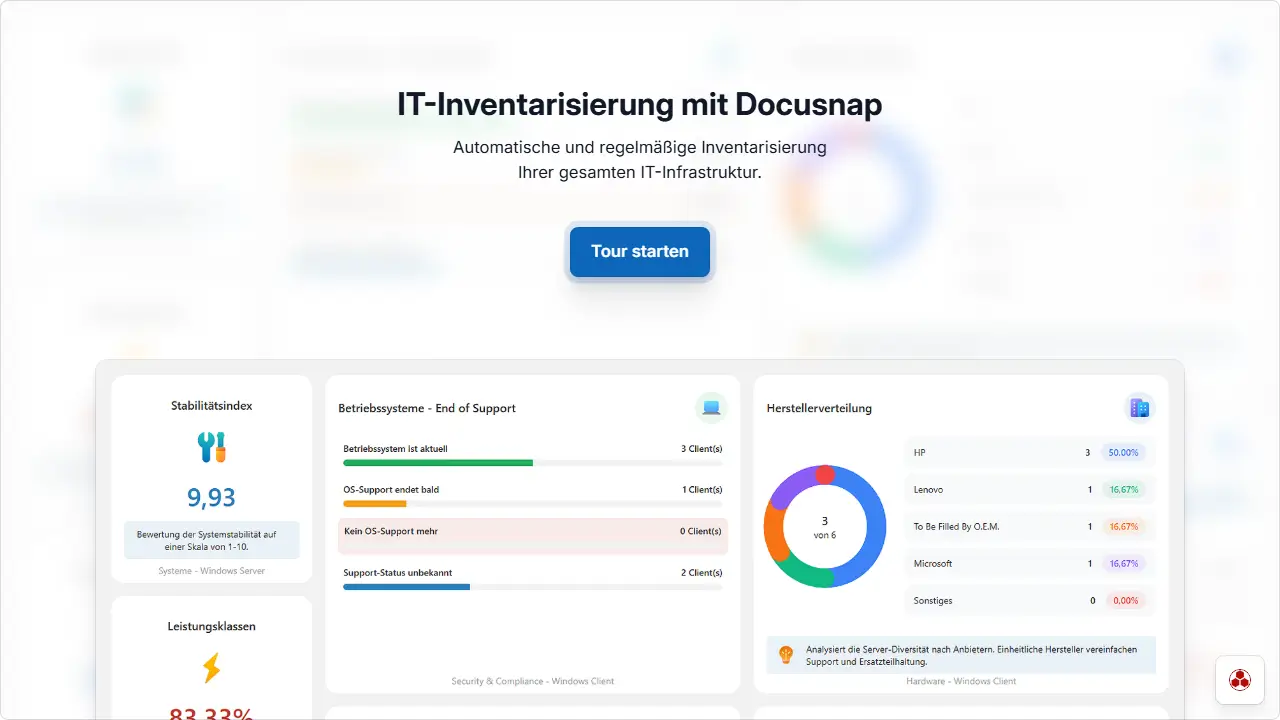Select the Sonstiges manufacturer row label
1280x720 pixels.
[933, 601]
